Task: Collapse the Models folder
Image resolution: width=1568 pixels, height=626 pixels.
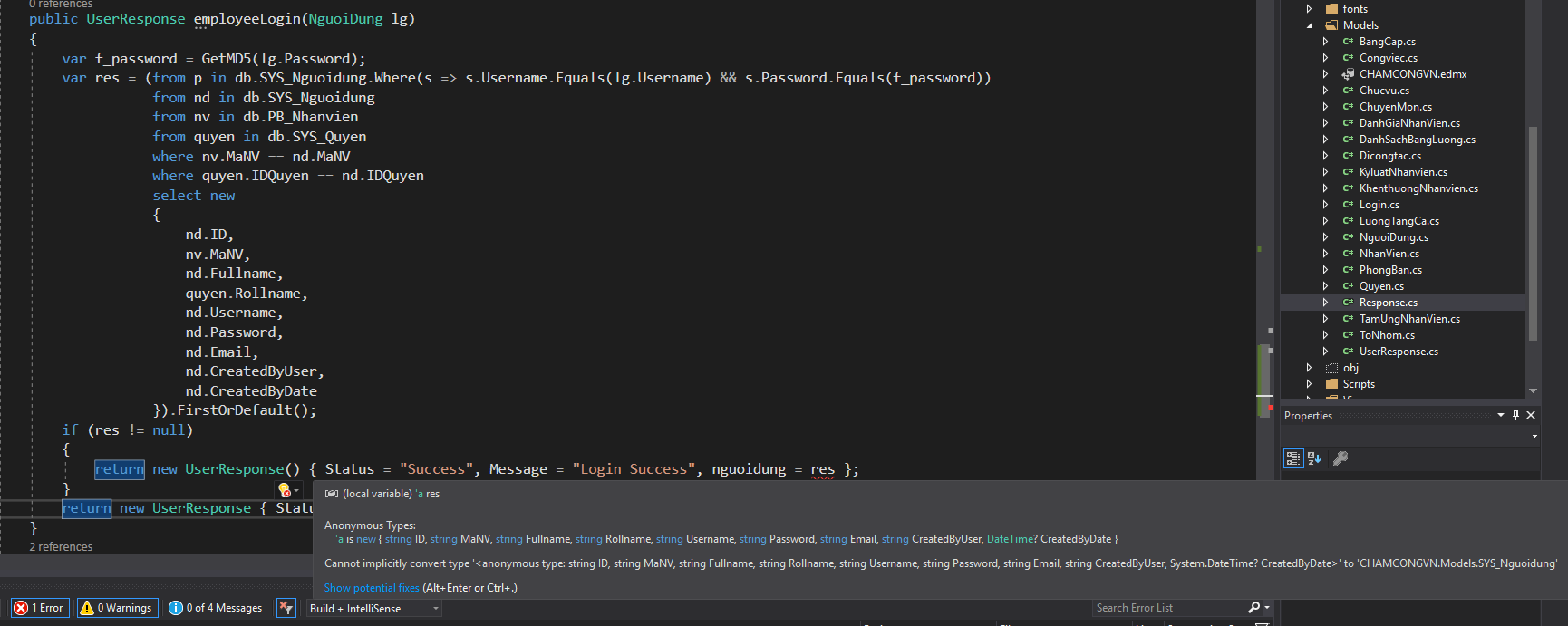Action: click(x=1310, y=25)
